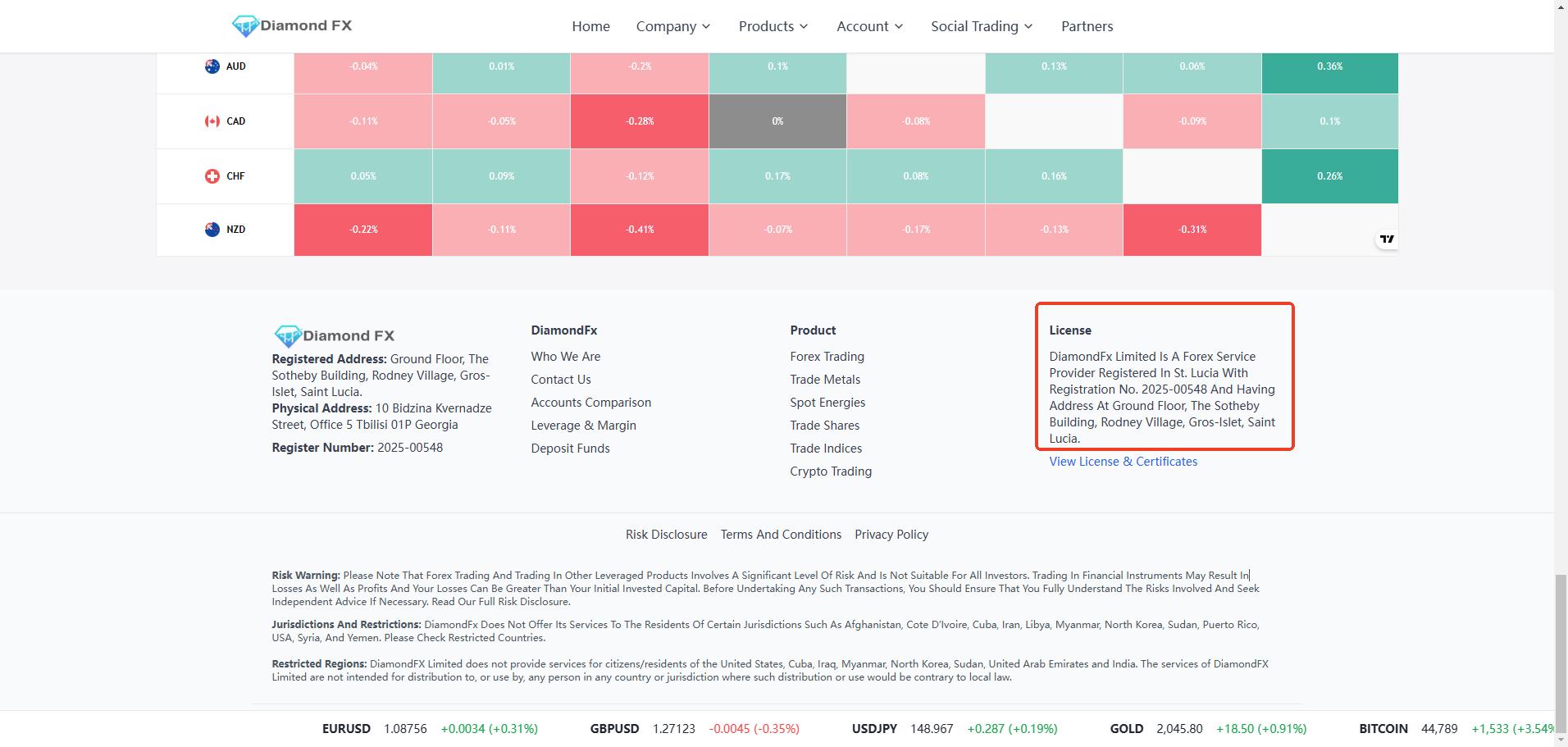Go to the Home page

pyautogui.click(x=590, y=26)
